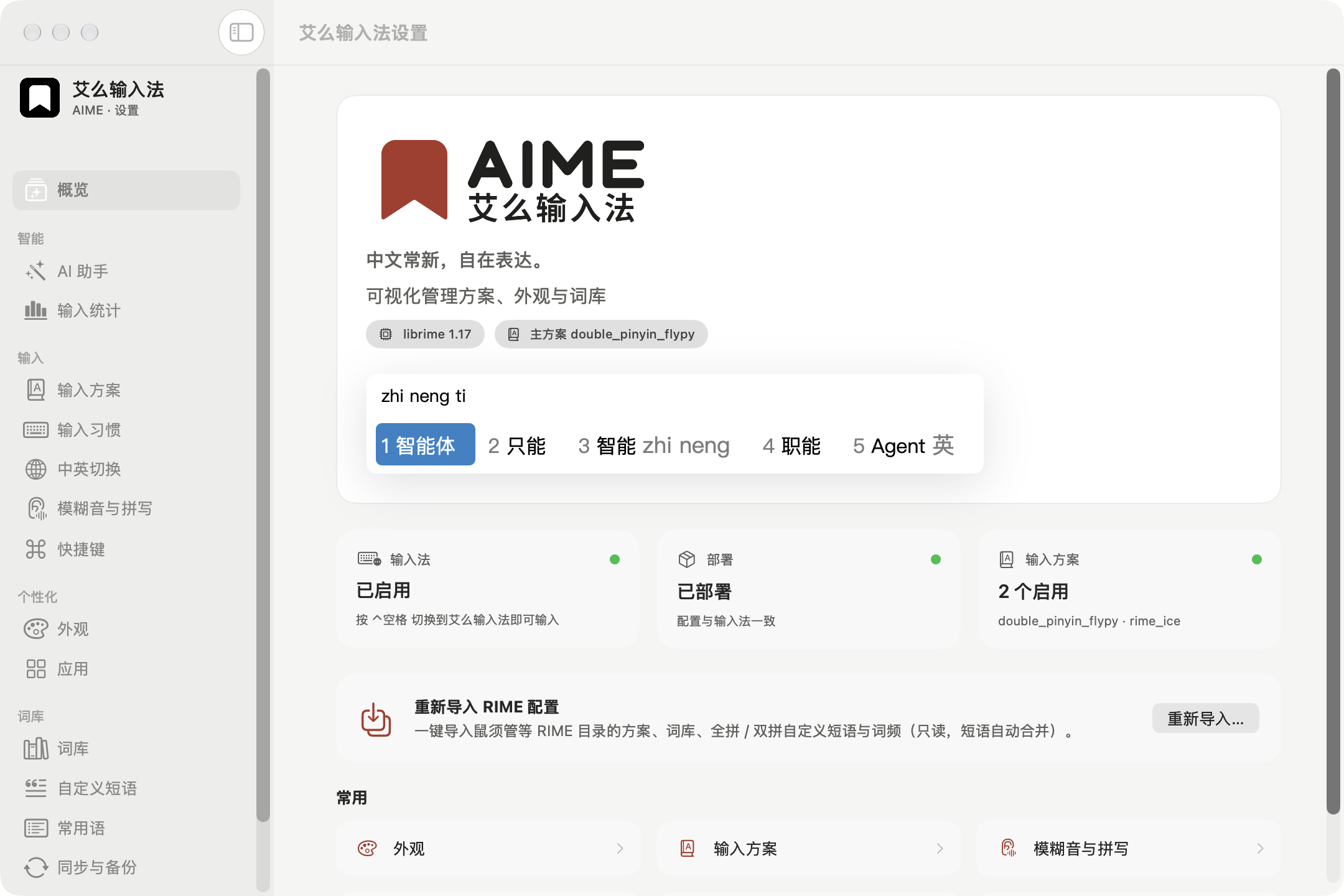Click the 重新导入... button
1344x896 pixels.
(1205, 719)
